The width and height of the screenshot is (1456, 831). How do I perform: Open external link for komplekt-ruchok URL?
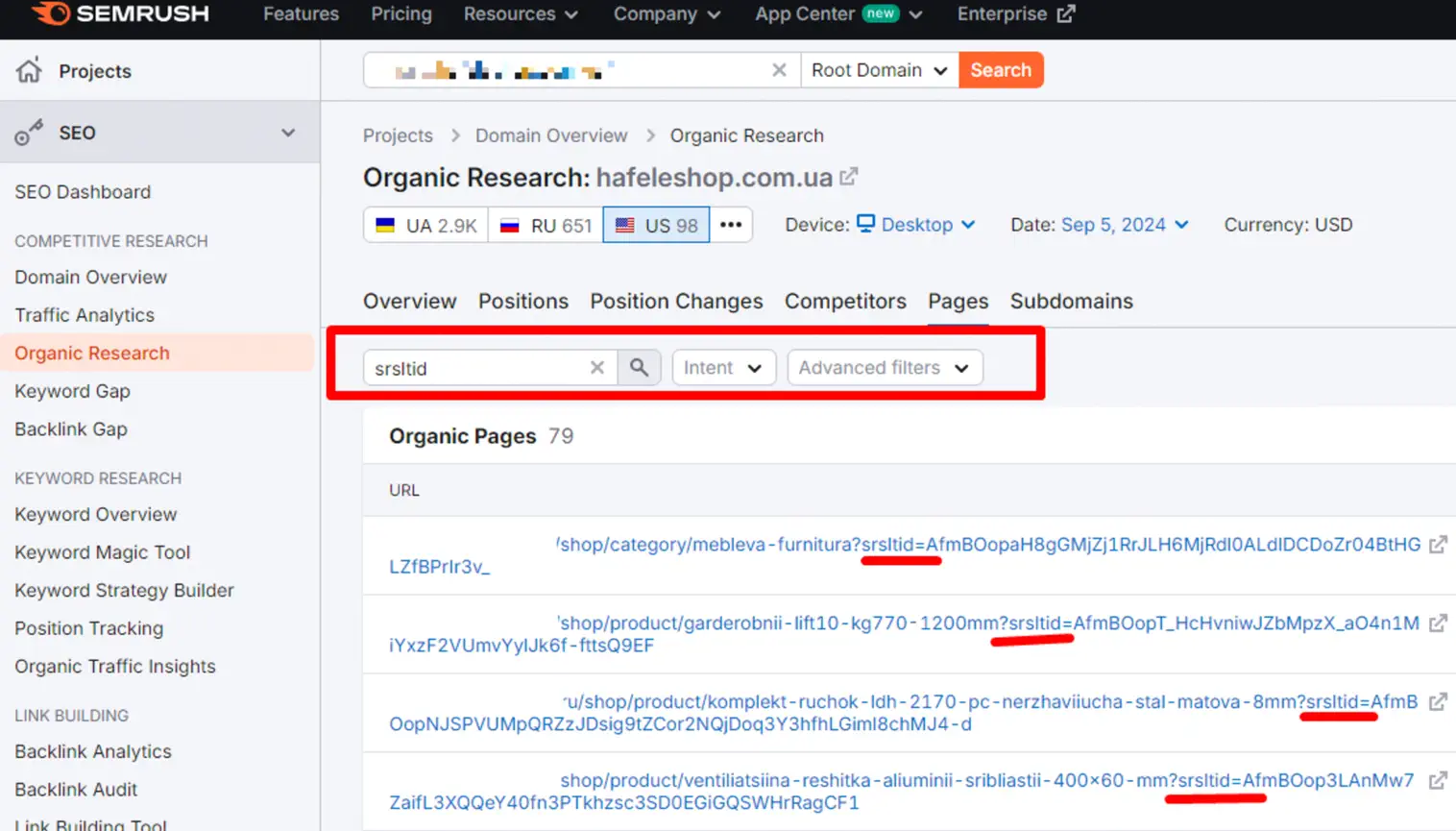click(x=1438, y=702)
